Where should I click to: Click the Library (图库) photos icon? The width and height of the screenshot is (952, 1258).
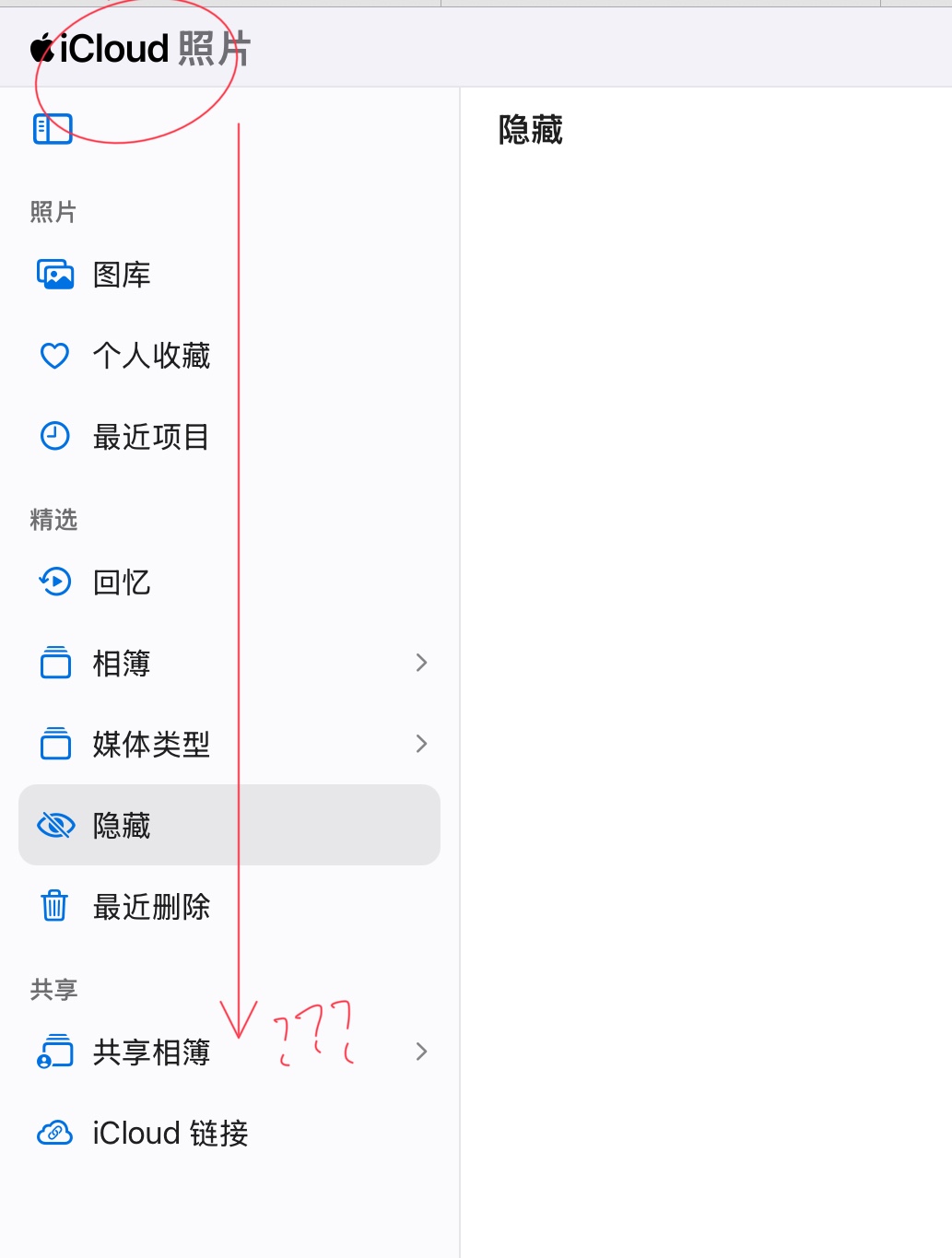(x=55, y=275)
